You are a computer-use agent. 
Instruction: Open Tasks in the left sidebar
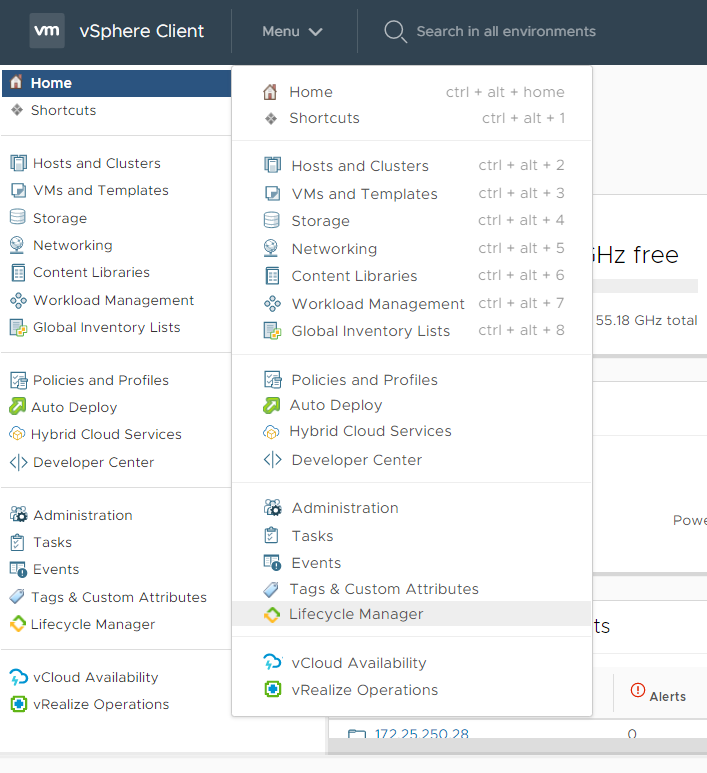tap(52, 542)
